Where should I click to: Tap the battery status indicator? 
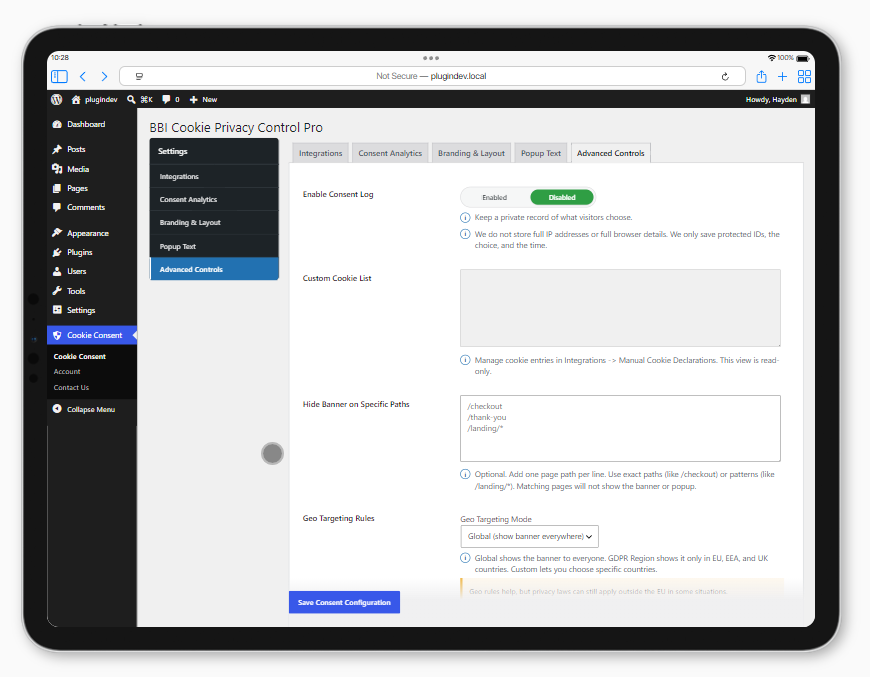point(803,58)
